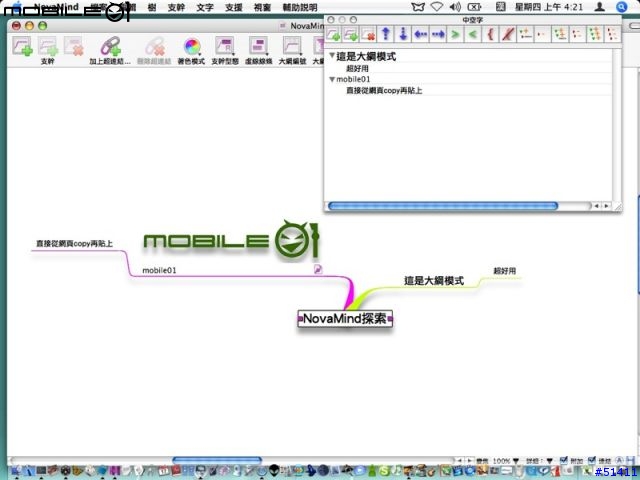Click the horizontal scrollbar in outline panel
Image resolution: width=640 pixels, height=480 pixels.
coord(443,206)
